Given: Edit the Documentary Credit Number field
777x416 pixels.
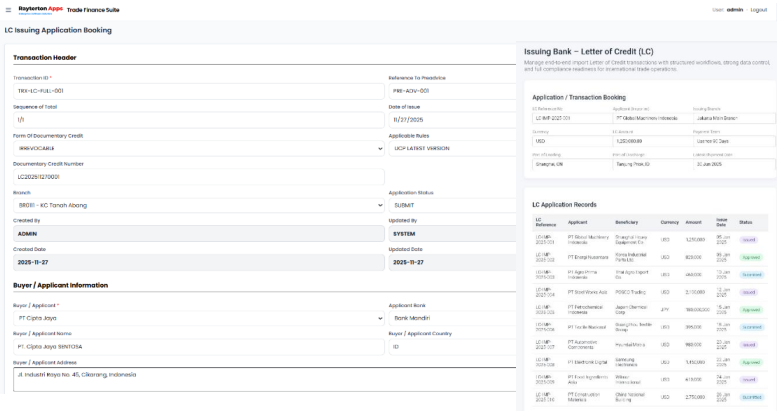Looking at the screenshot, I should (x=199, y=177).
